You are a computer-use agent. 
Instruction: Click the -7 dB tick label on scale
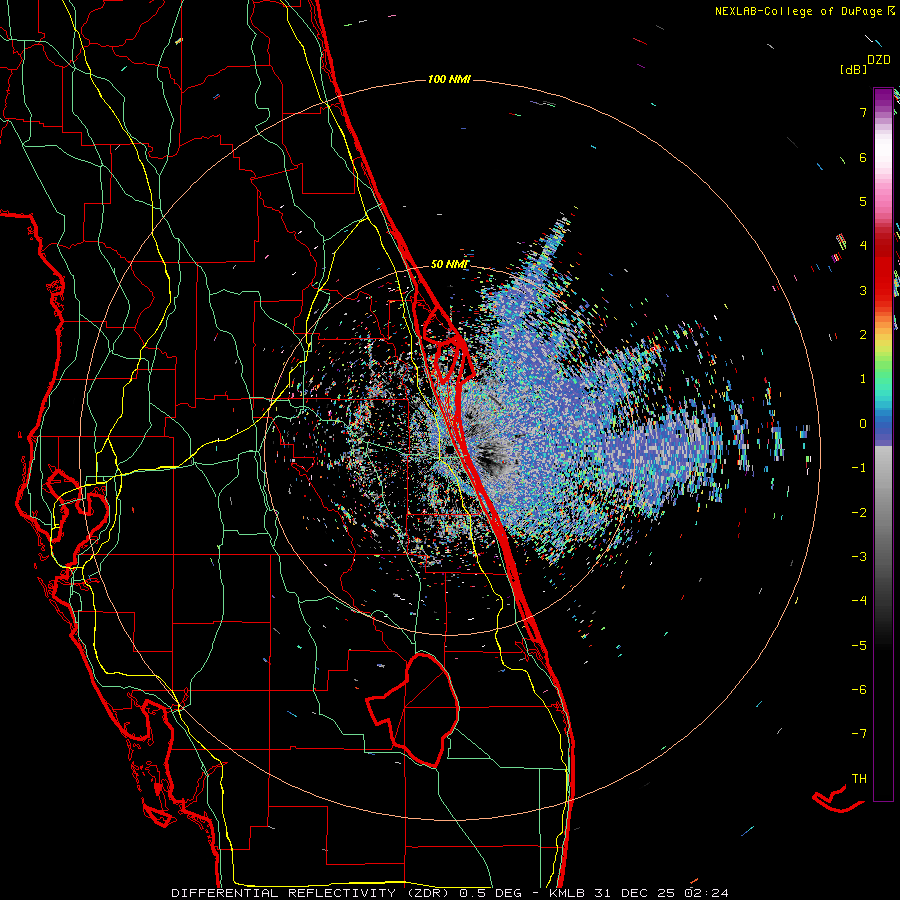pos(859,734)
